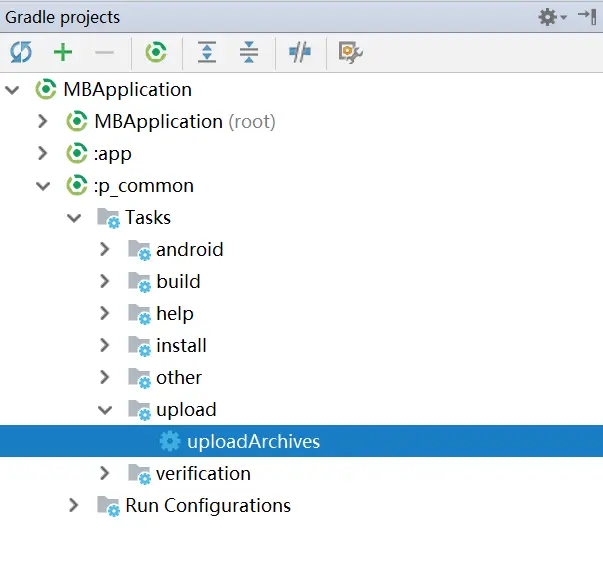Select the Run Configurations folder

[208, 505]
